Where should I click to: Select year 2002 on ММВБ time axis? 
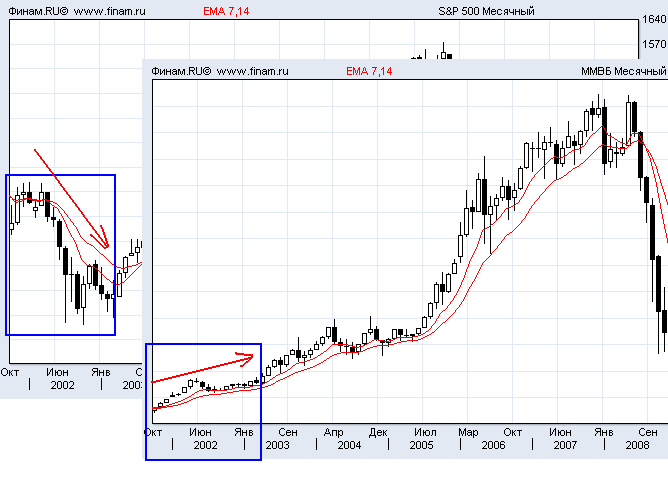(205, 445)
